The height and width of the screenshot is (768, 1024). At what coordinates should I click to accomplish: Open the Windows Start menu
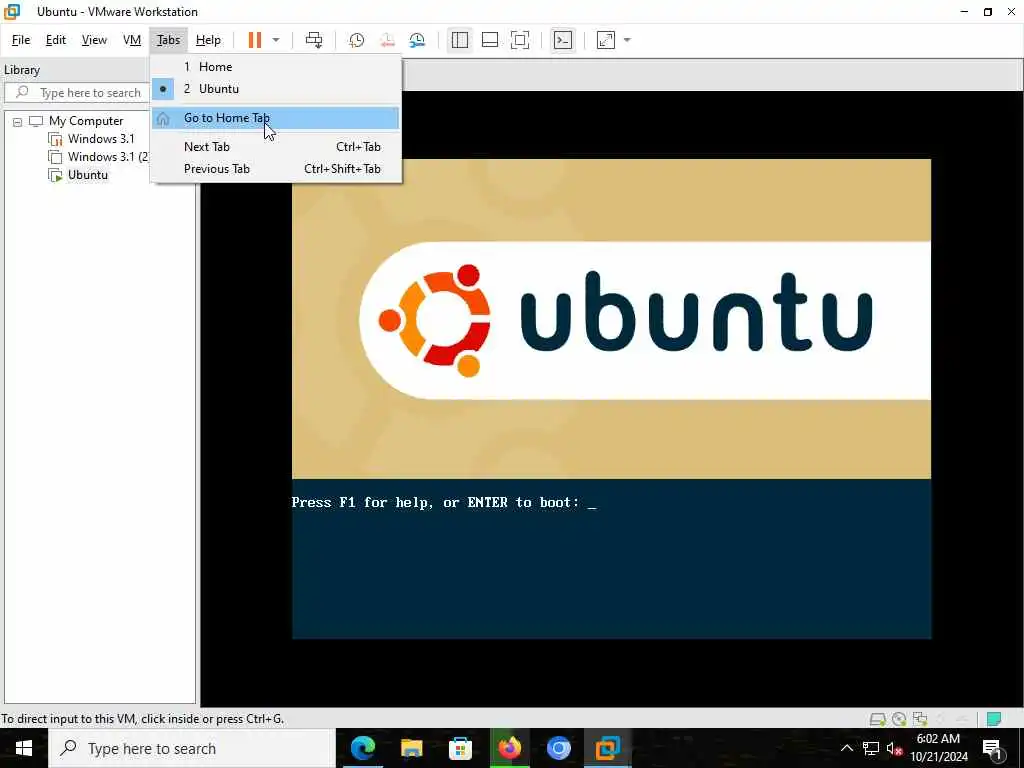24,748
